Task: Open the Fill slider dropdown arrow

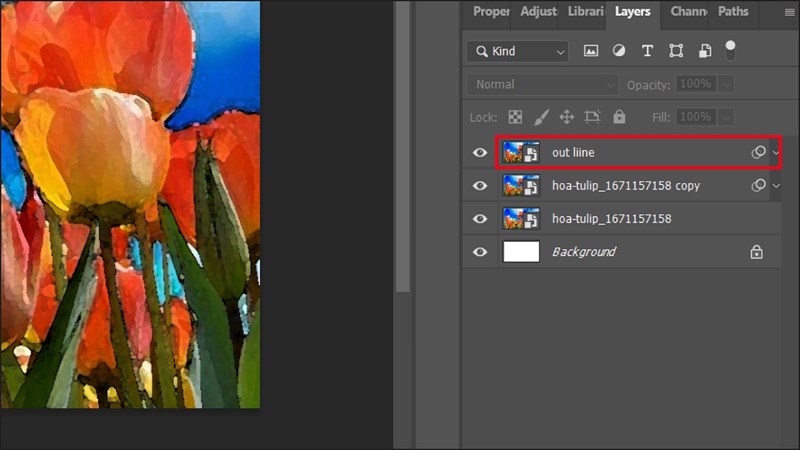Action: (727, 117)
